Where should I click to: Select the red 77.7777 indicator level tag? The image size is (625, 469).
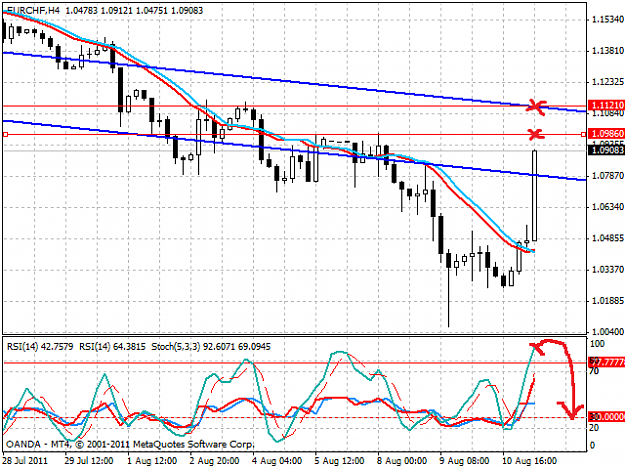(x=607, y=363)
